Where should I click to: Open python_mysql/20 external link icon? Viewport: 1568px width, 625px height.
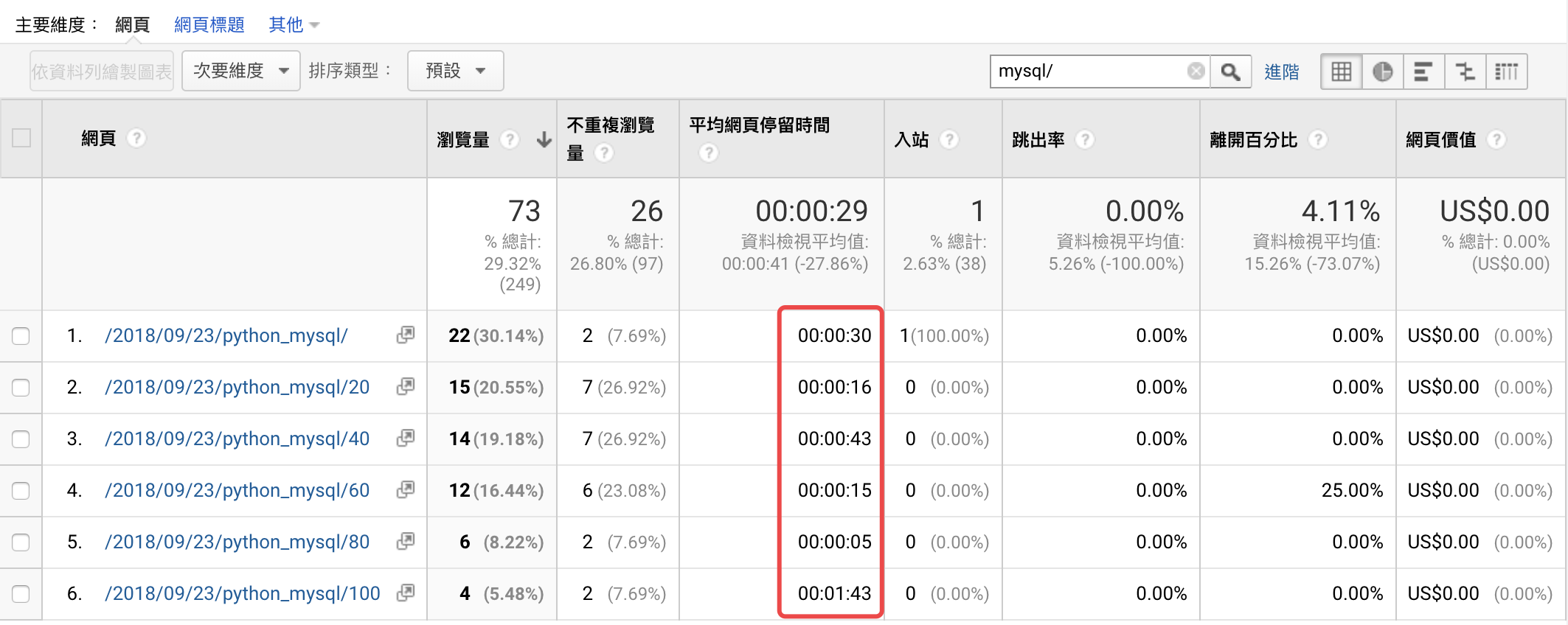406,386
